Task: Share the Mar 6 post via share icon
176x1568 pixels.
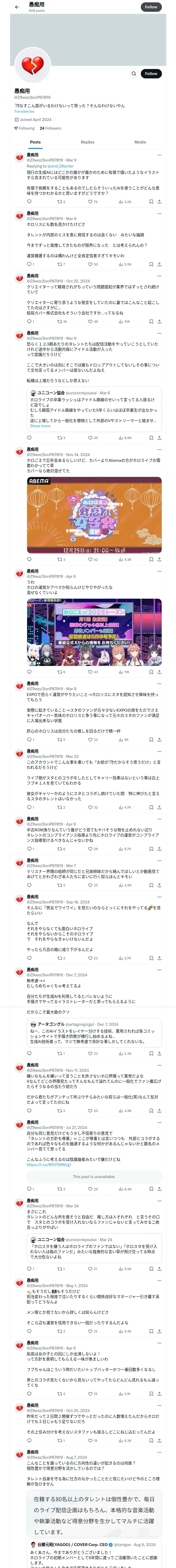Action: 159,264
